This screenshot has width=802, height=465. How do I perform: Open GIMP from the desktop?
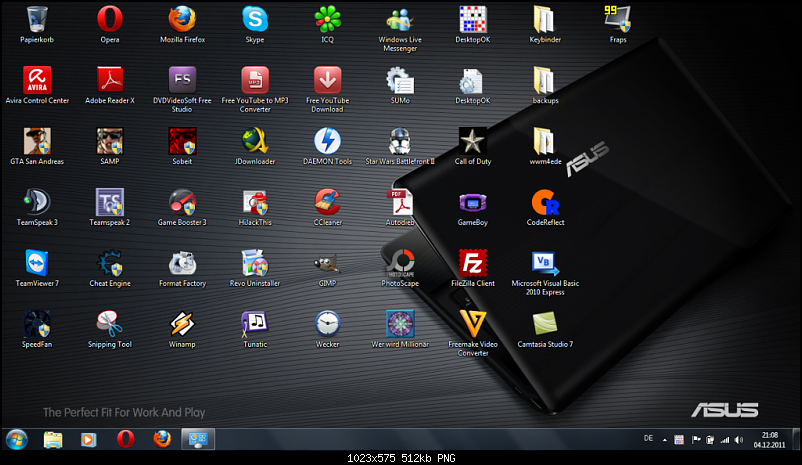tap(327, 264)
